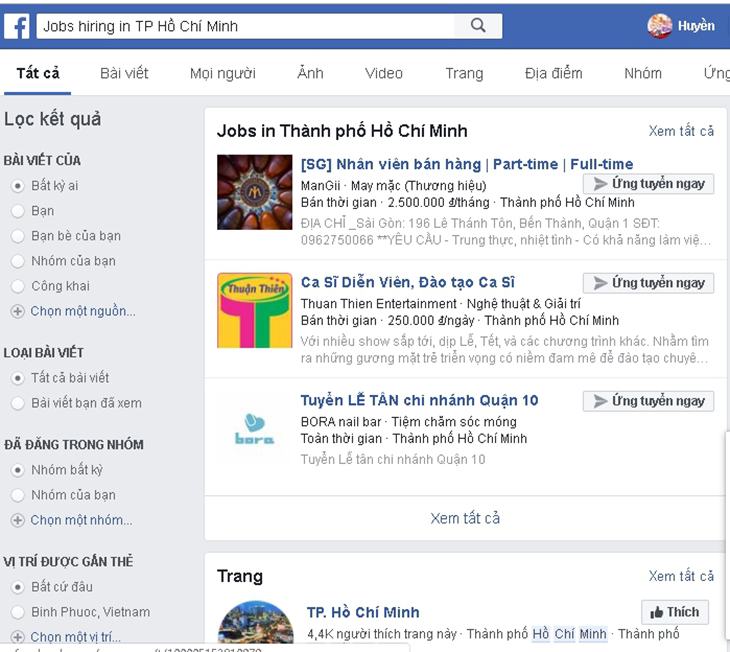Switch to the Tất cả tab

[38, 73]
